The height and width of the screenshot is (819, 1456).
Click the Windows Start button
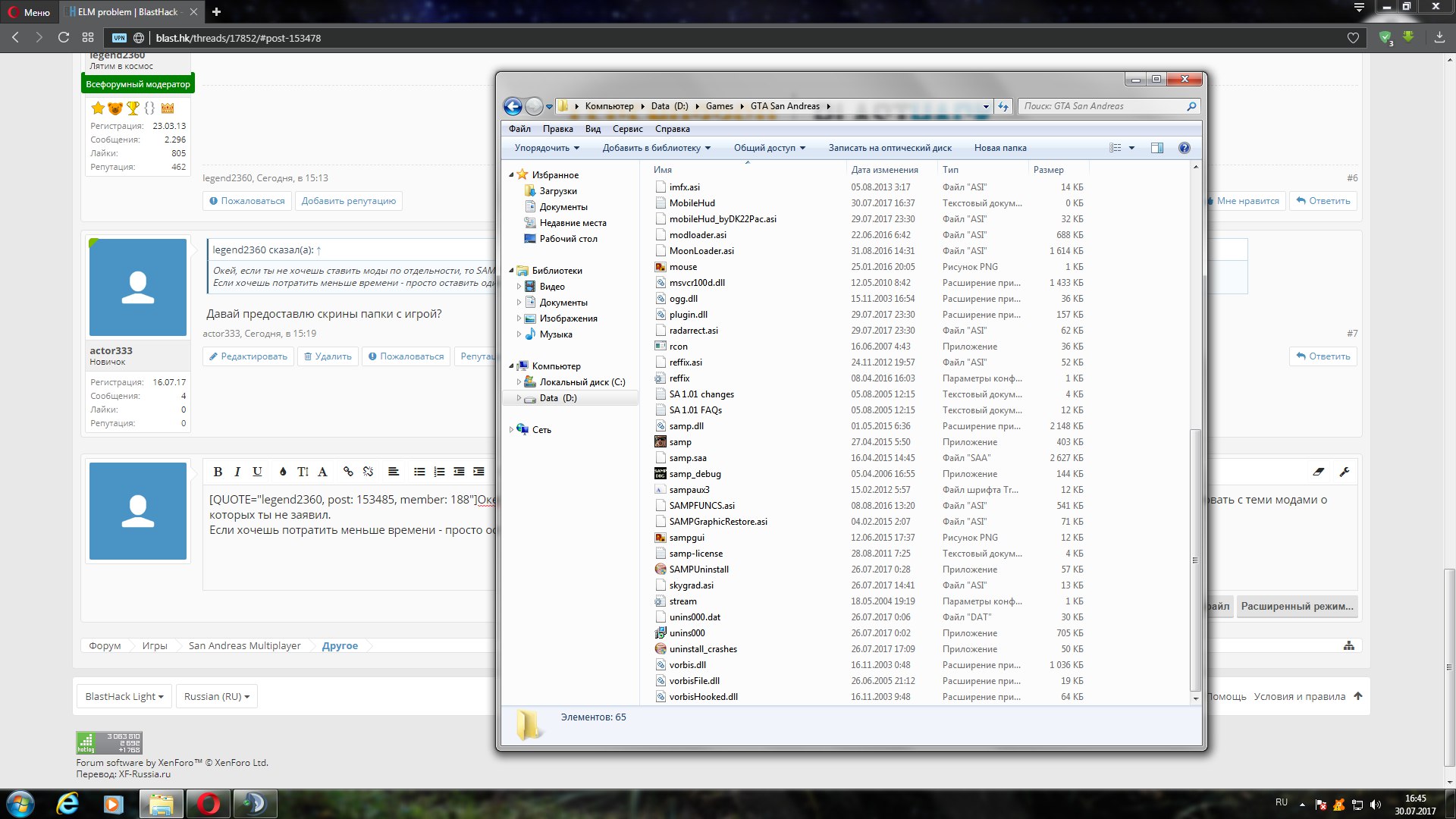[20, 804]
